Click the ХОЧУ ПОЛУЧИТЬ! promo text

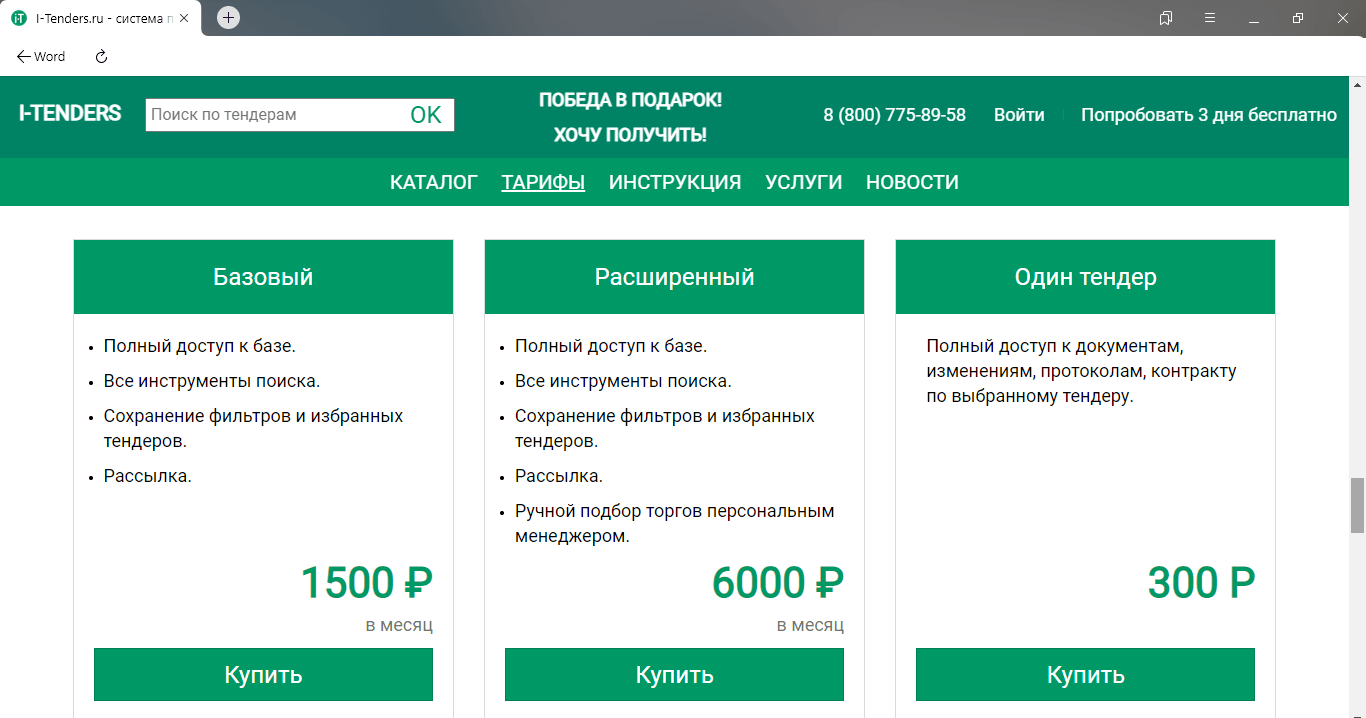[630, 135]
